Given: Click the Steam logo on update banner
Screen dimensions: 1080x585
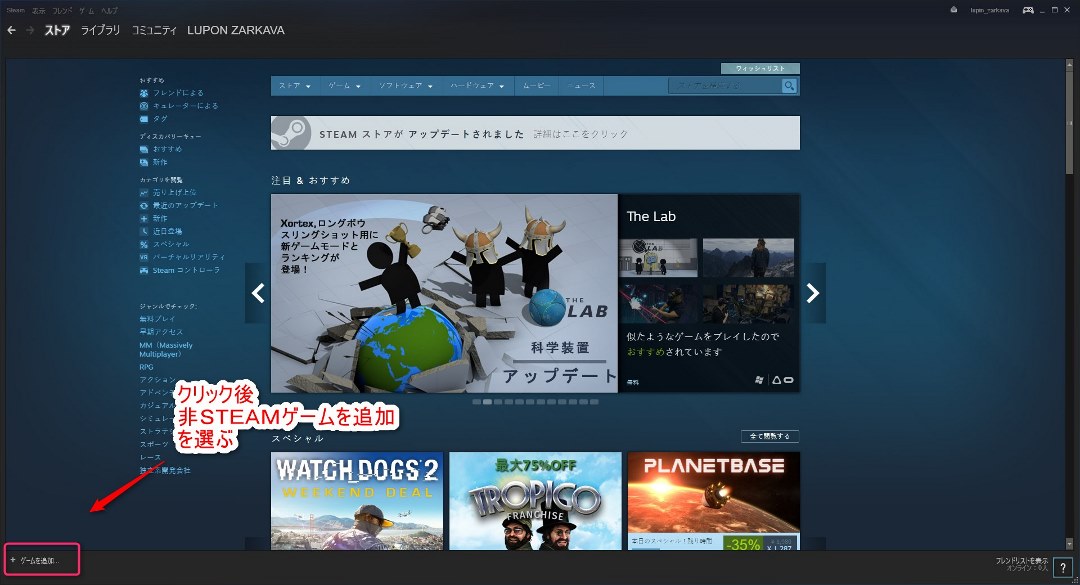Looking at the screenshot, I should [x=291, y=133].
